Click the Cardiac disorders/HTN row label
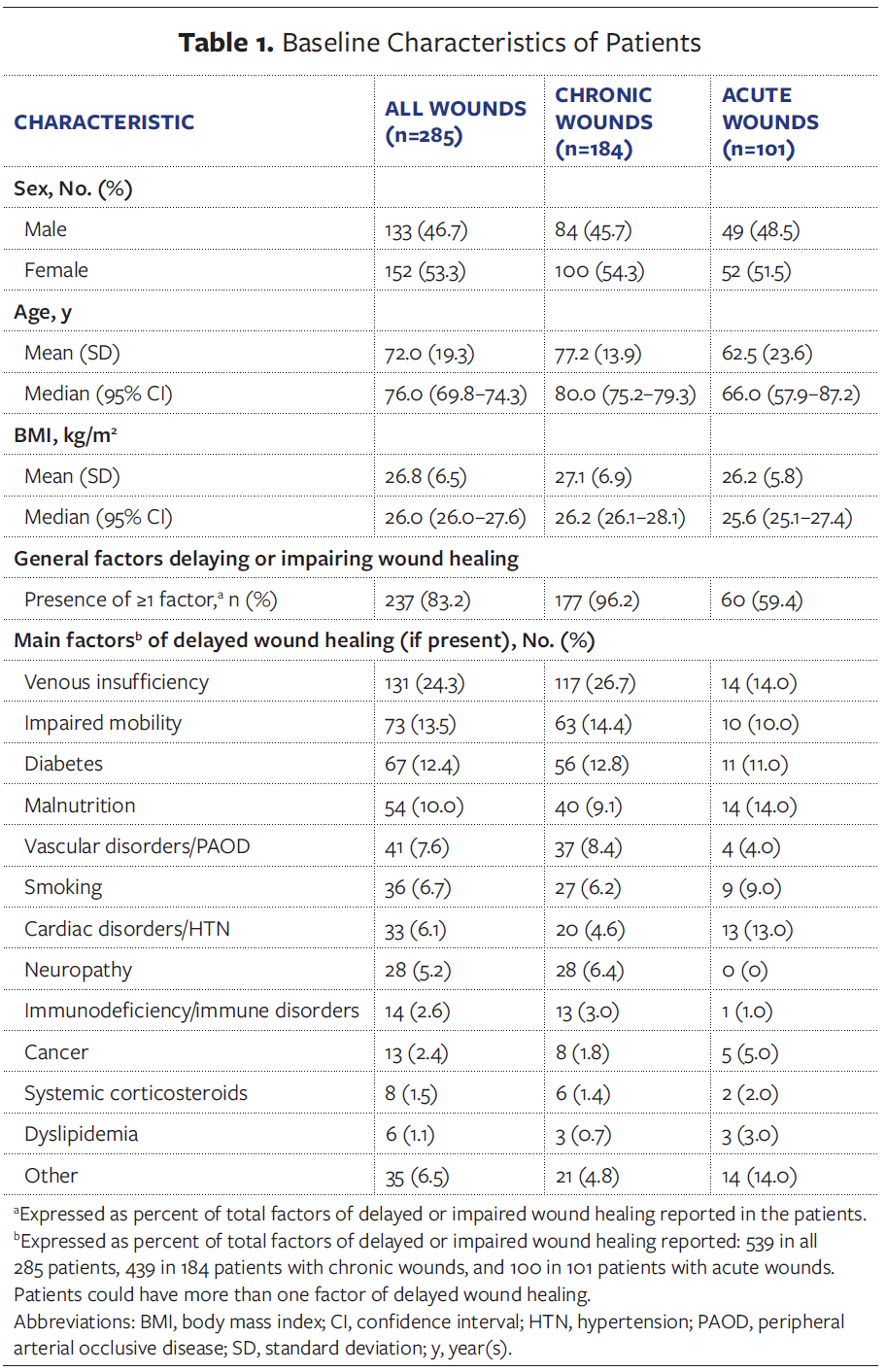Image resolution: width=886 pixels, height=1372 pixels. 127,929
